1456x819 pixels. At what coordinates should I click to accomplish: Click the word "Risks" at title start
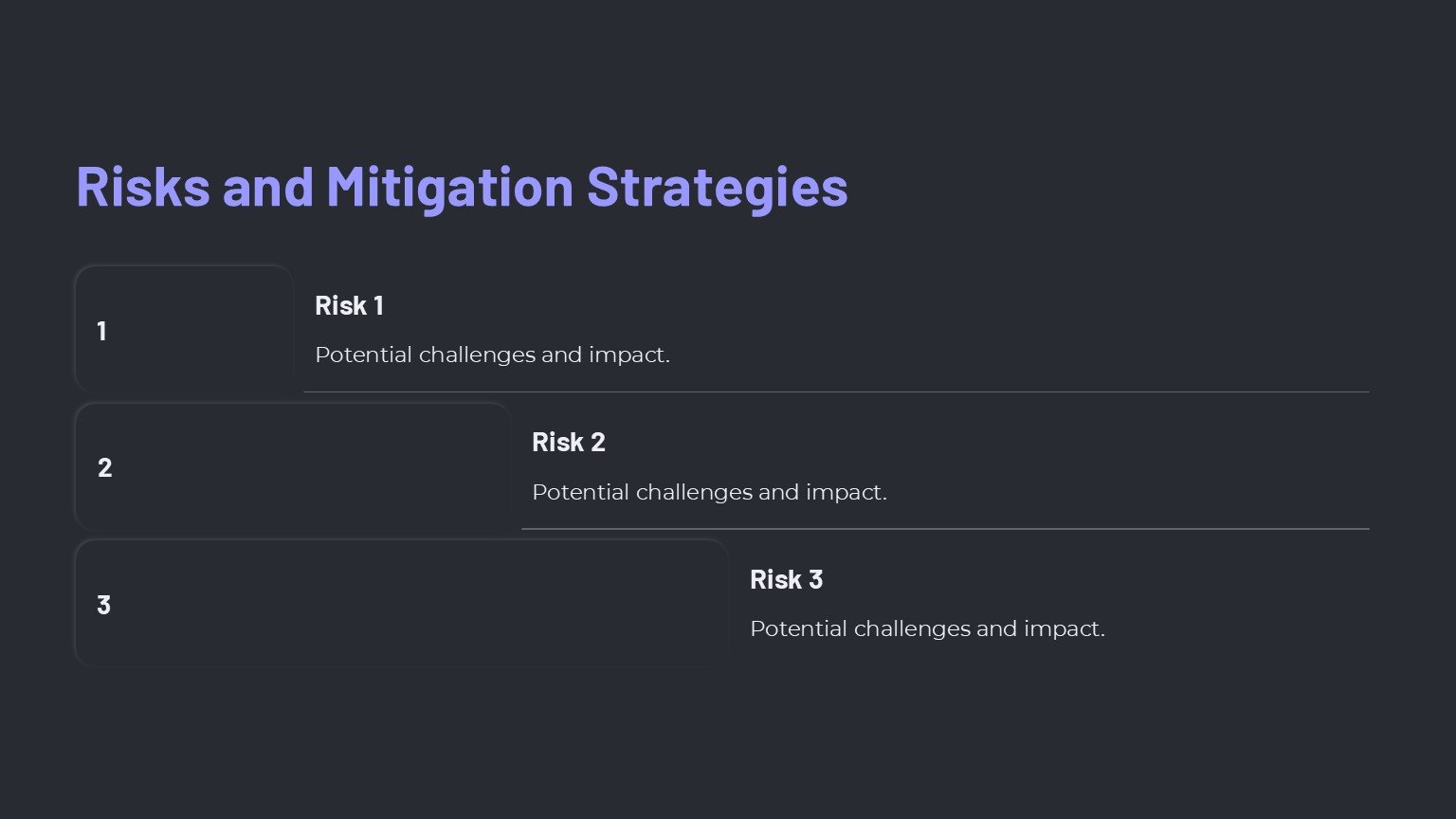pyautogui.click(x=143, y=186)
